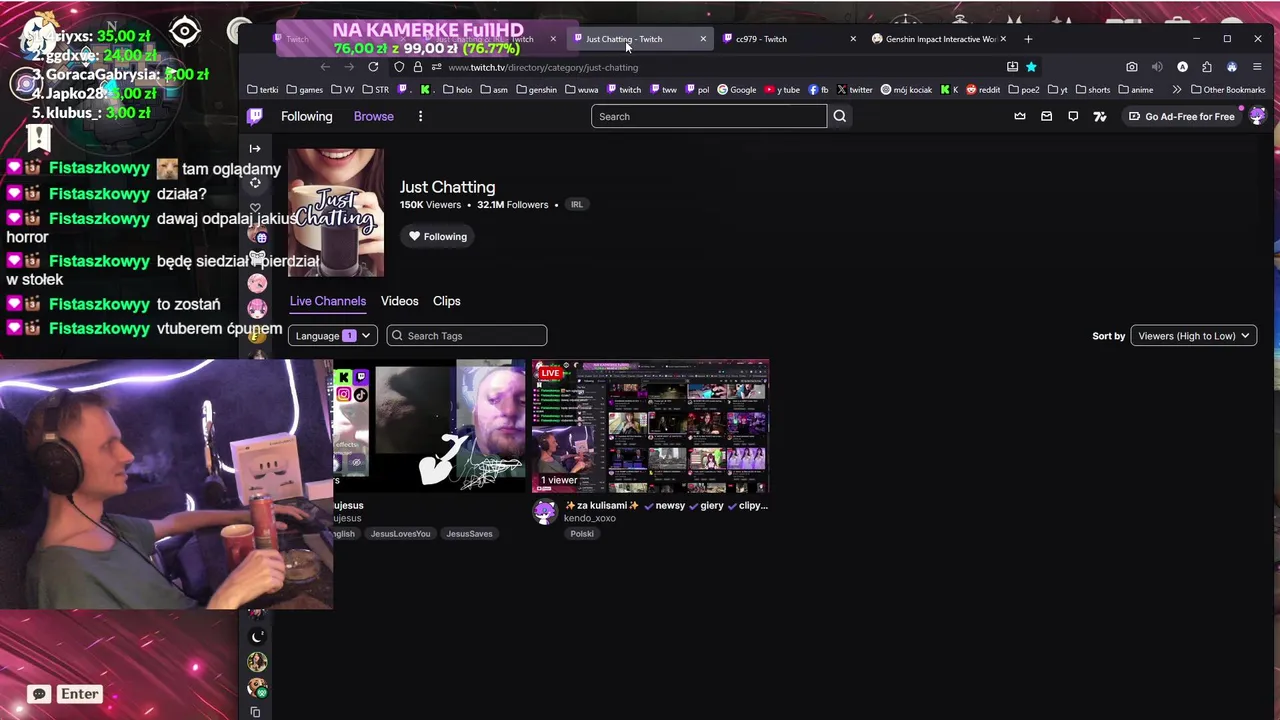Open Prime Loot crown icon

[x=1020, y=116]
